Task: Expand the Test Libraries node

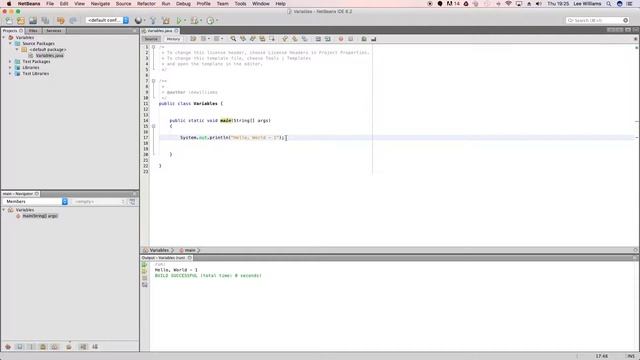Action: point(10,73)
